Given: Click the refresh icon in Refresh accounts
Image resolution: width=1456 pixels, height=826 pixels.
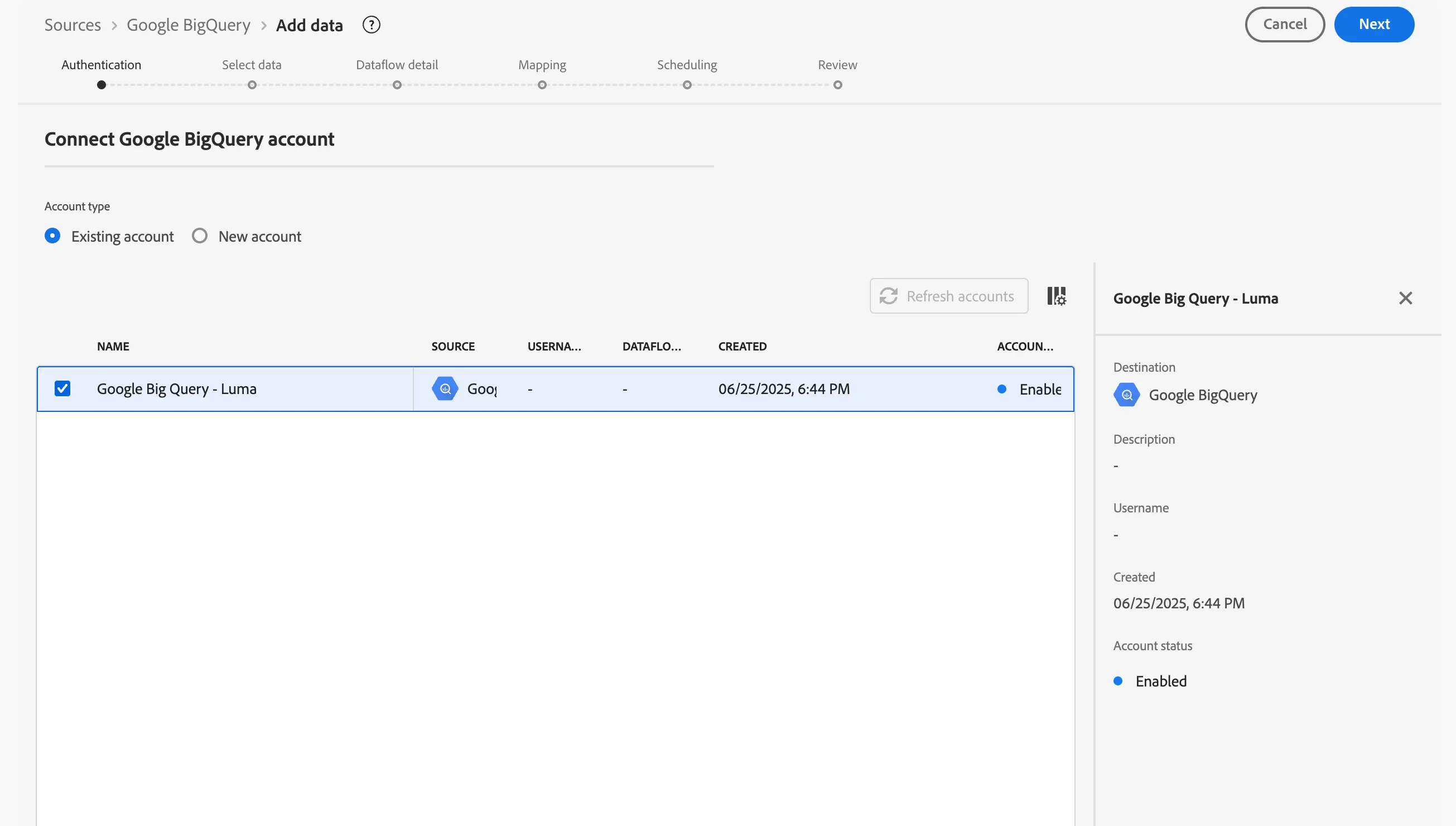Looking at the screenshot, I should [x=889, y=296].
